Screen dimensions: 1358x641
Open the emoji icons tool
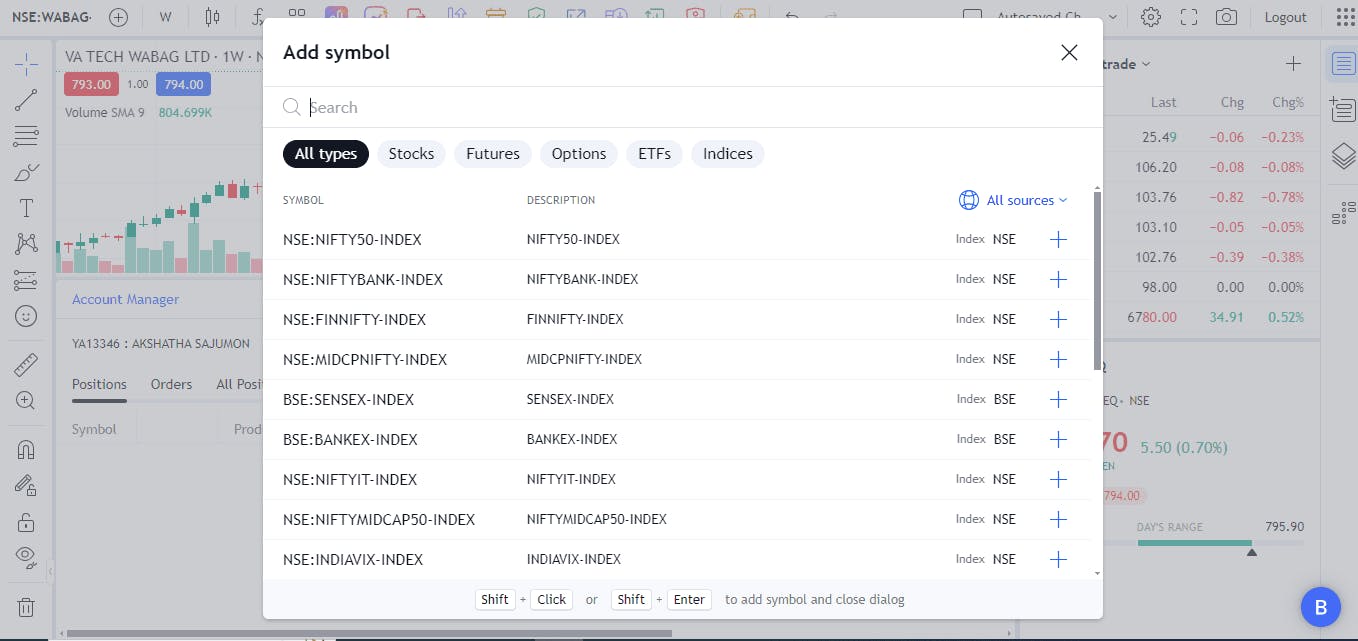[x=26, y=316]
